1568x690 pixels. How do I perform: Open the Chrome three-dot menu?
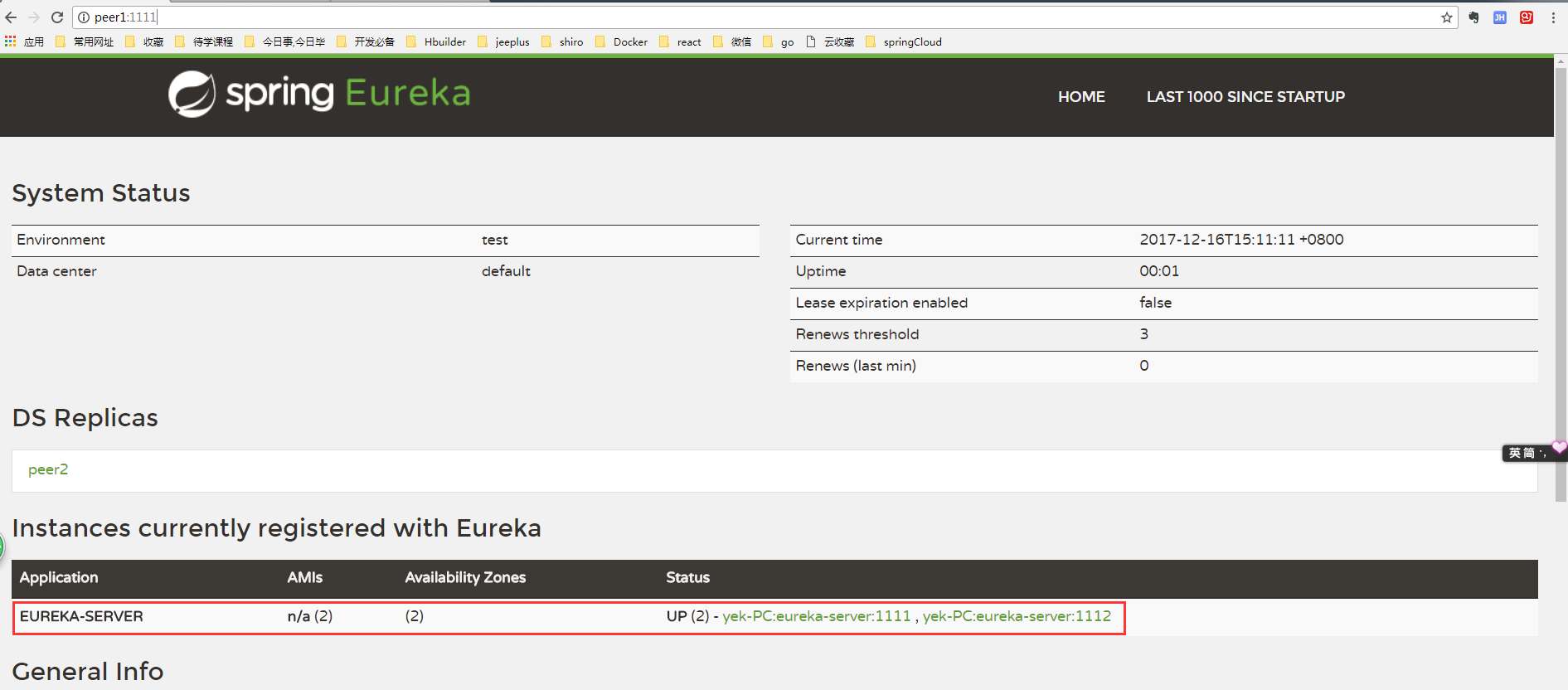[1553, 17]
